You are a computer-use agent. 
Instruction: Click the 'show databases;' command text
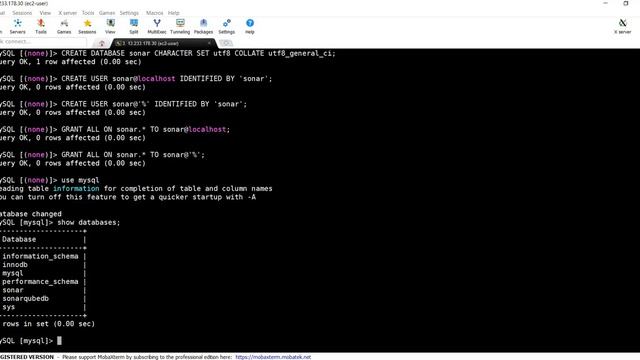[x=89, y=222]
